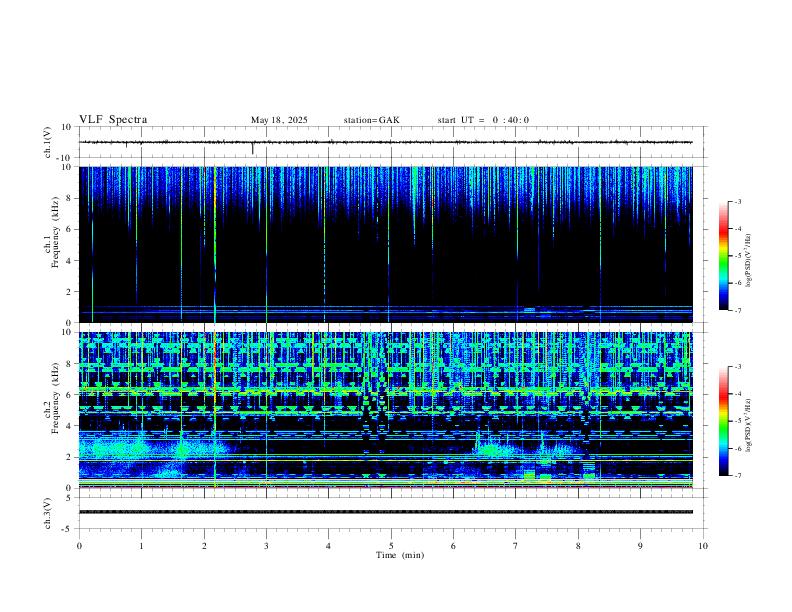Click the "8" kHz tick on ch.1 spectrogram axis

(69, 198)
